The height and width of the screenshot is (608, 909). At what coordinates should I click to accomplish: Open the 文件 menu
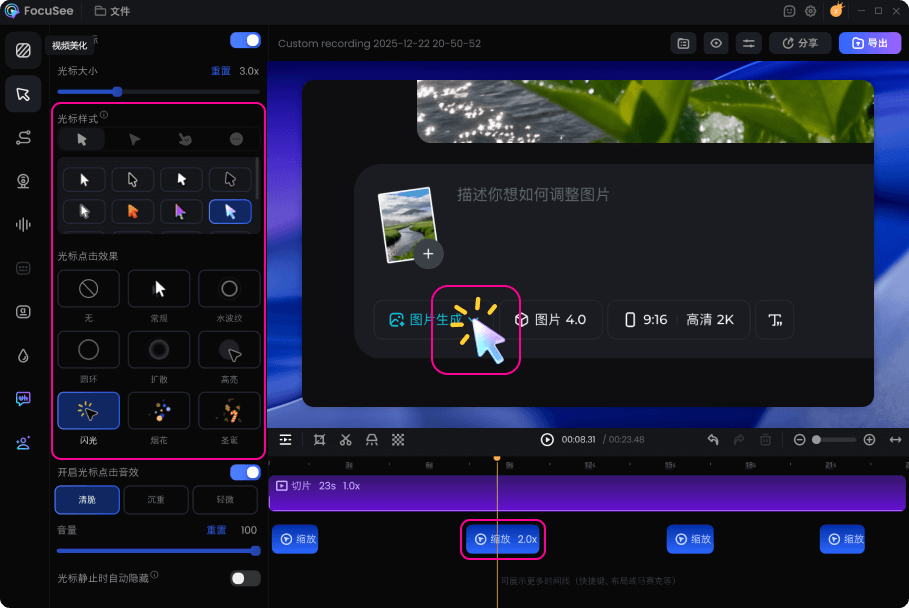pos(112,11)
